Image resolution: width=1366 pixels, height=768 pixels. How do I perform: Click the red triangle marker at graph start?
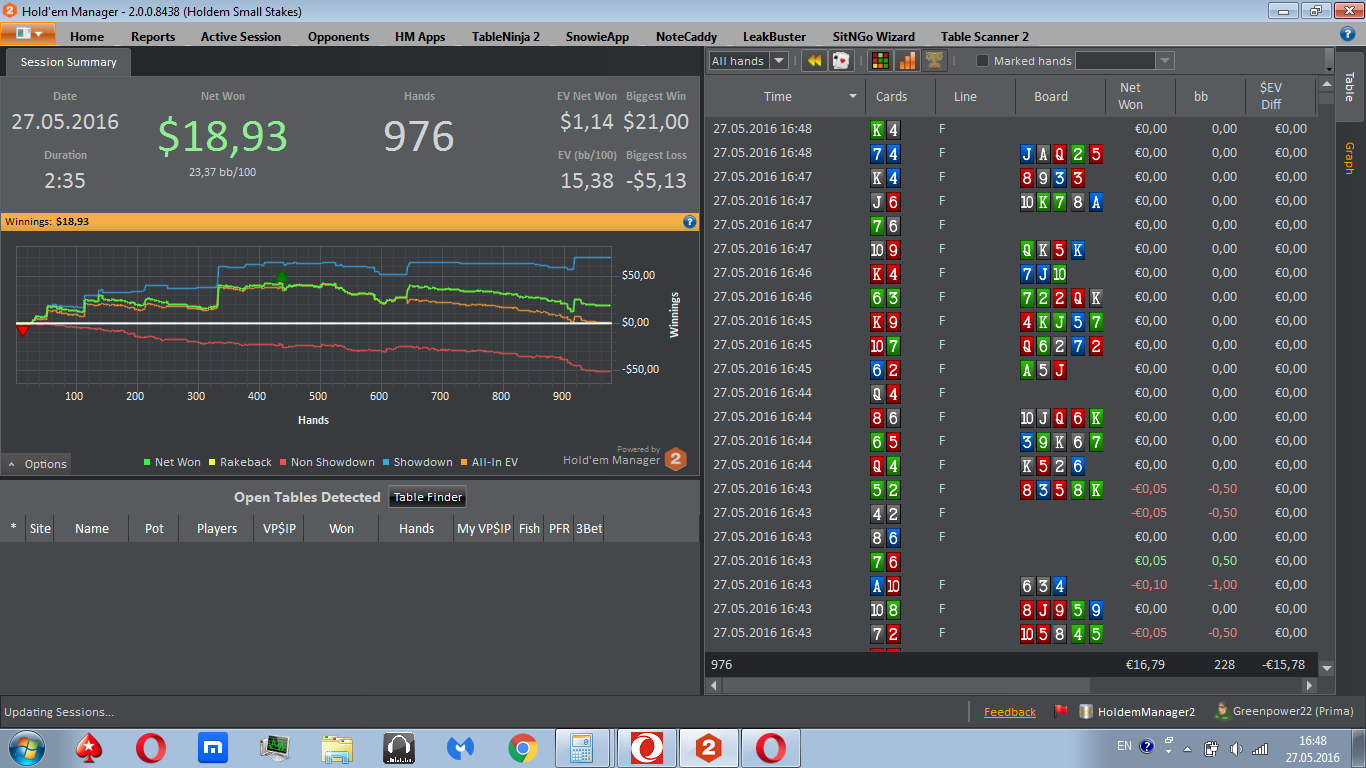(22, 329)
